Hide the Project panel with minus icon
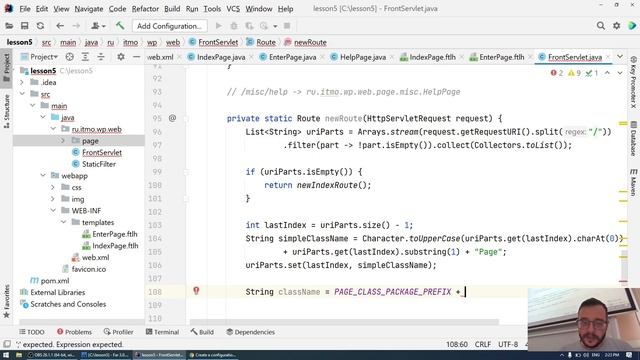The width and height of the screenshot is (640, 360). (136, 57)
